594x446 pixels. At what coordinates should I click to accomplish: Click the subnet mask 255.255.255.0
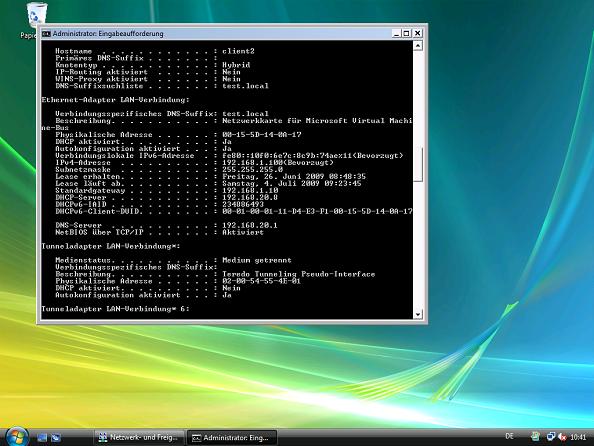(252, 169)
